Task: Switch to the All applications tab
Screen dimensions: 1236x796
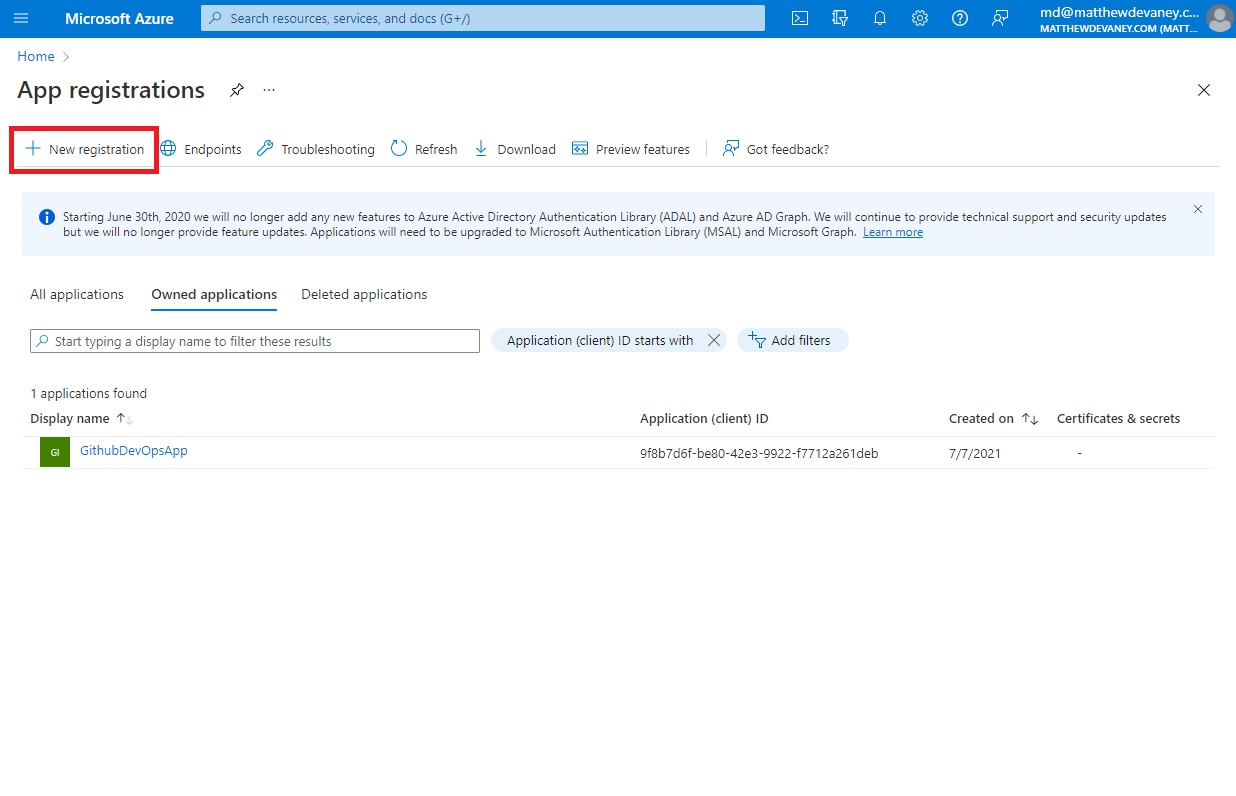Action: [77, 294]
